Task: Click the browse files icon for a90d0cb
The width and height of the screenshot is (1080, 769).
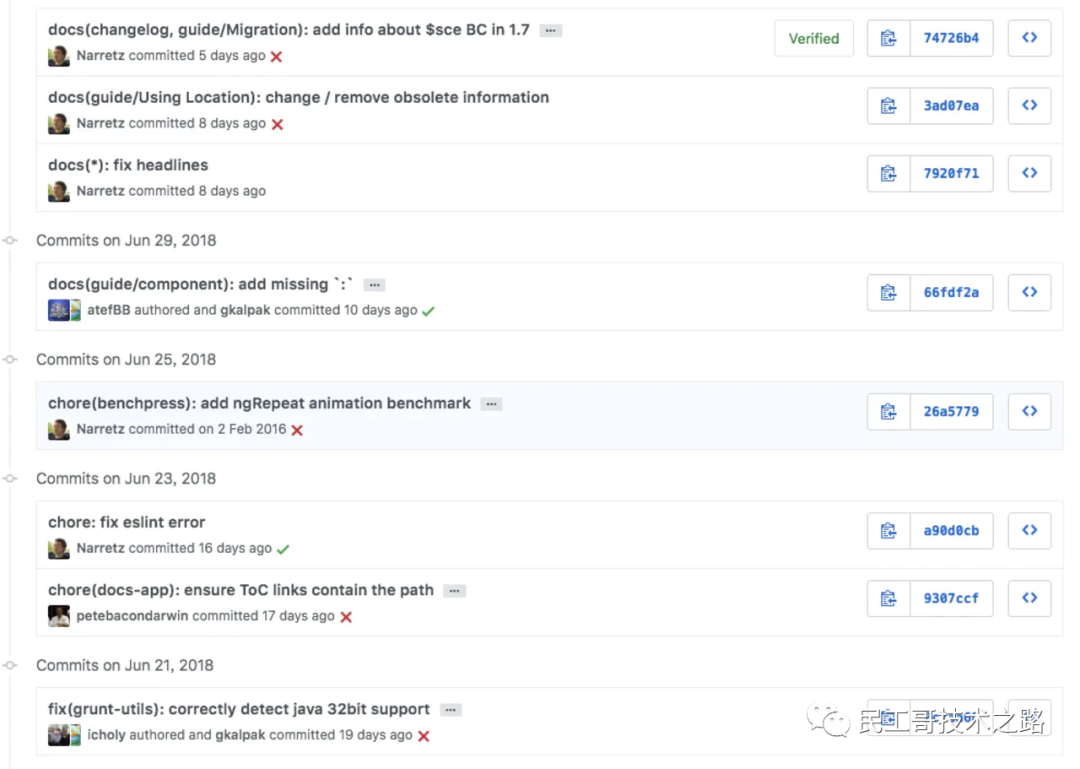Action: 1029,530
